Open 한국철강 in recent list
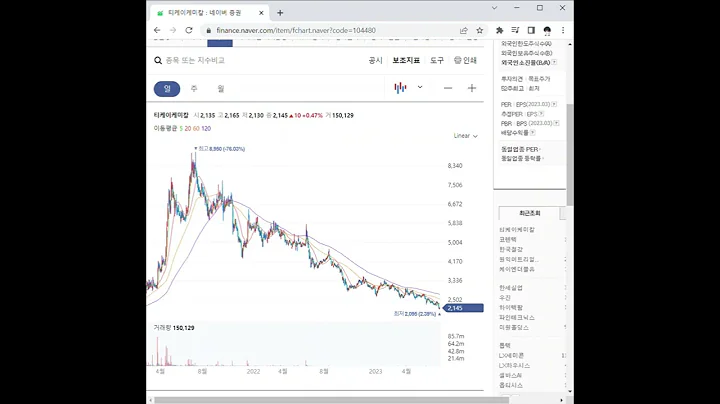Screen dimensions: 720x404 pos(511,250)
